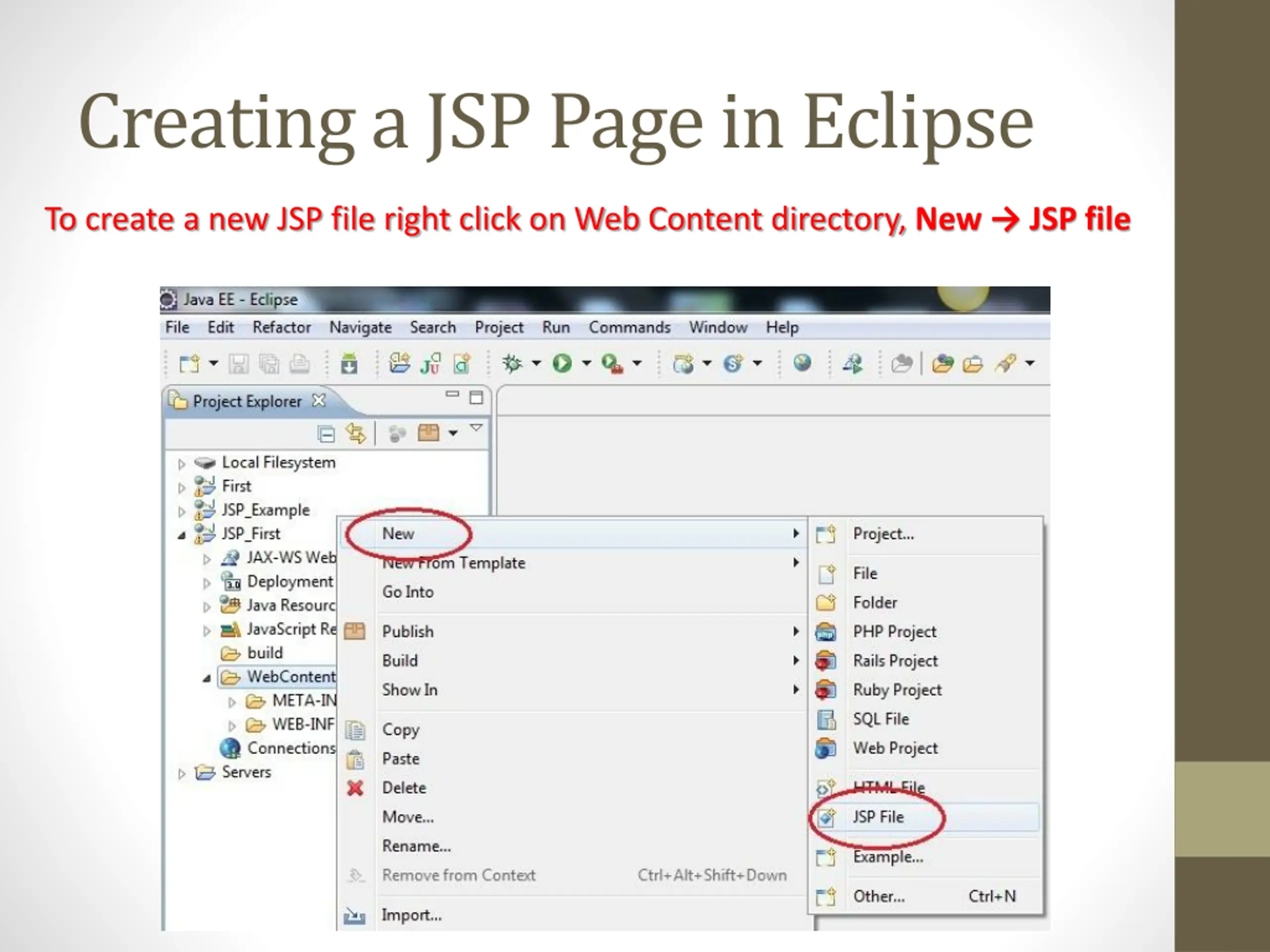1270x952 pixels.
Task: Expand the JSP_Example project node
Action: (x=182, y=511)
